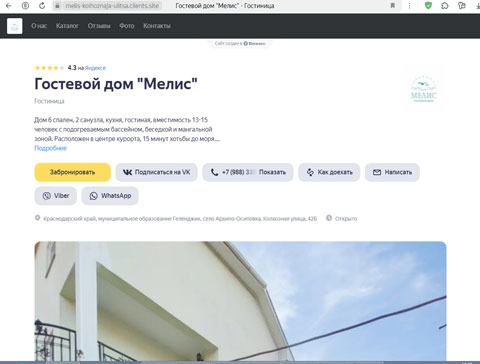Click the VK logo icon
The width and height of the screenshot is (480, 364).
128,172
